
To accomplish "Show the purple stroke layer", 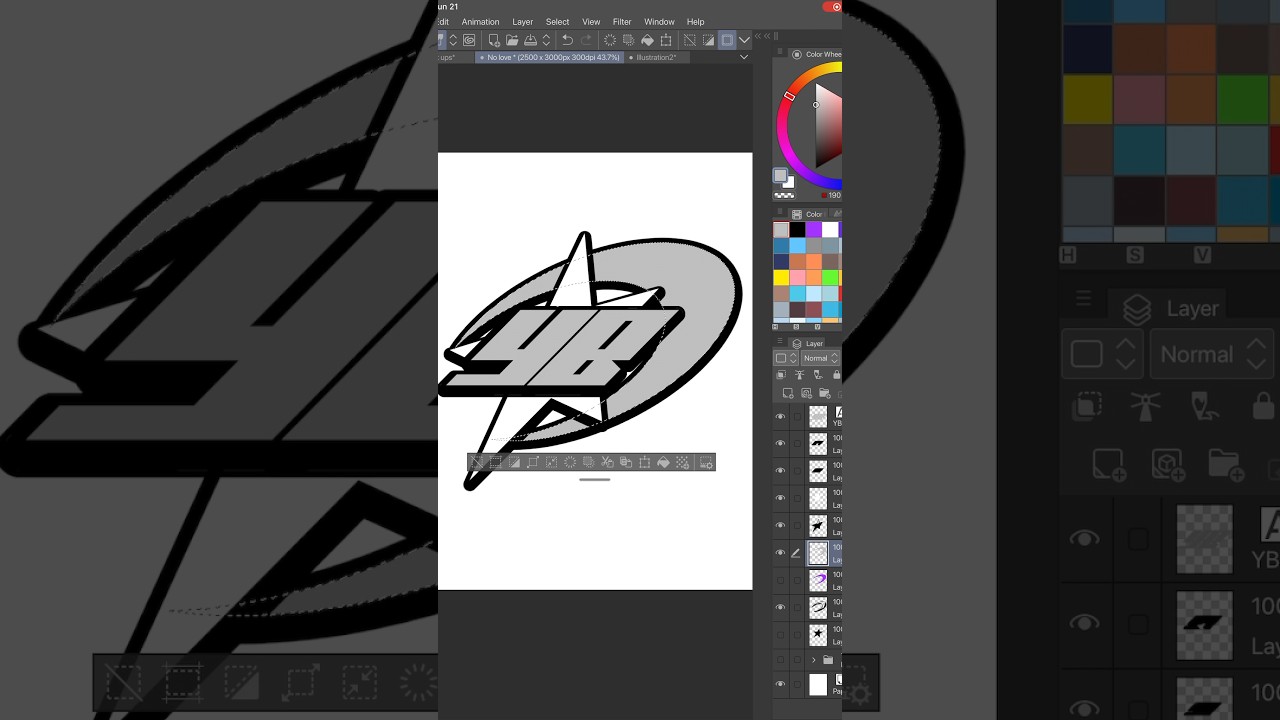I will [x=781, y=579].
